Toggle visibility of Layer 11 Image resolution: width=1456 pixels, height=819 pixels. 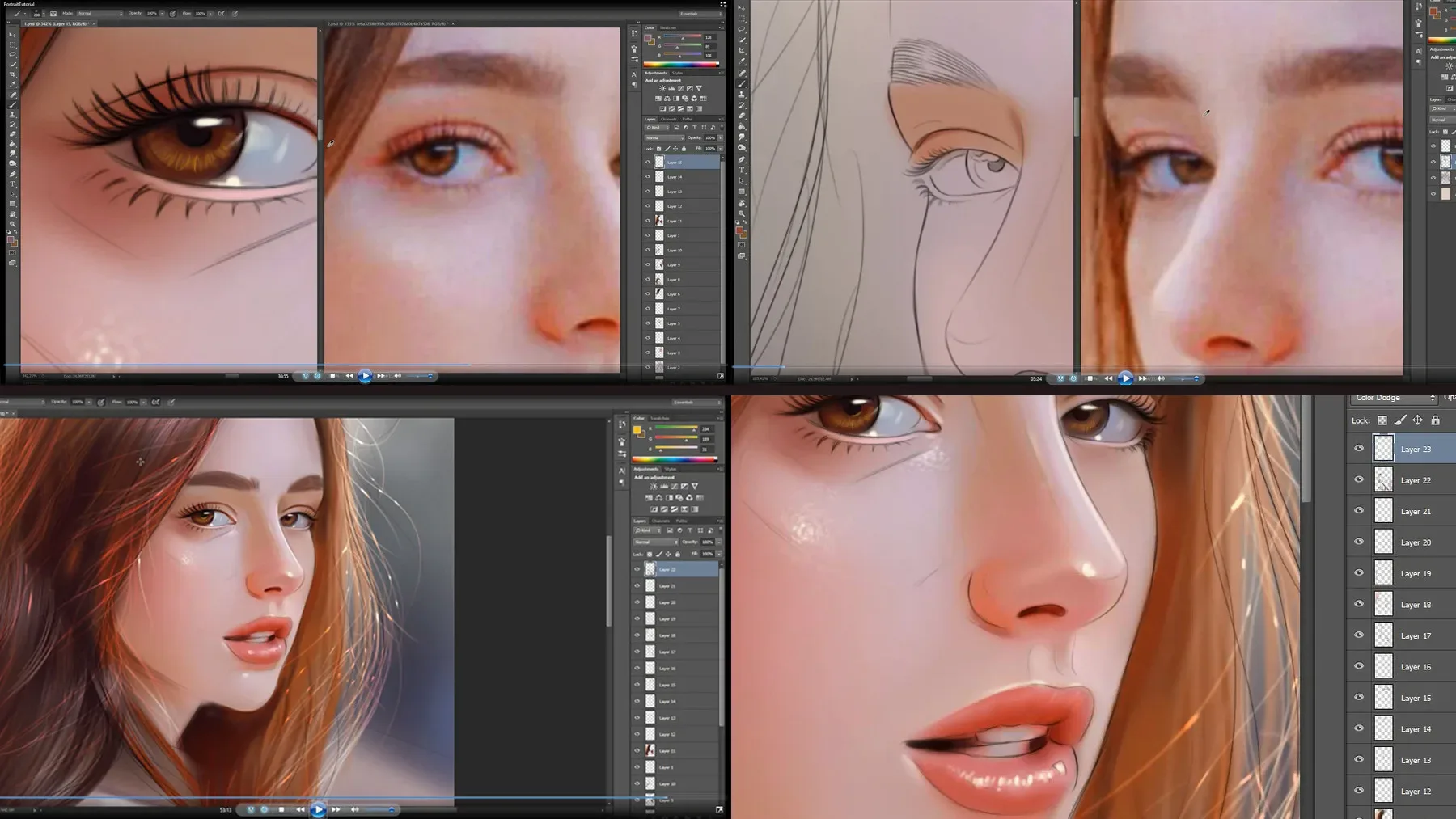click(x=647, y=221)
